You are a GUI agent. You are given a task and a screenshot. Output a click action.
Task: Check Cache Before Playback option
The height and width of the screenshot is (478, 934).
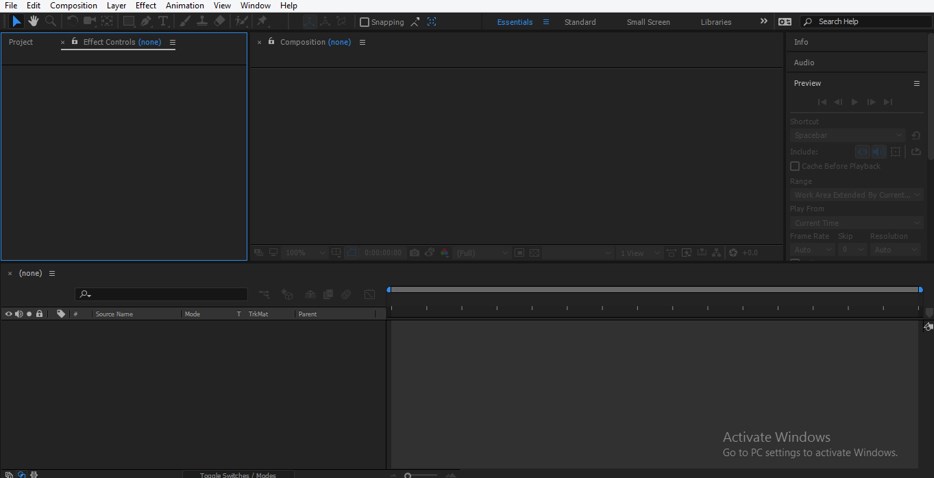795,166
